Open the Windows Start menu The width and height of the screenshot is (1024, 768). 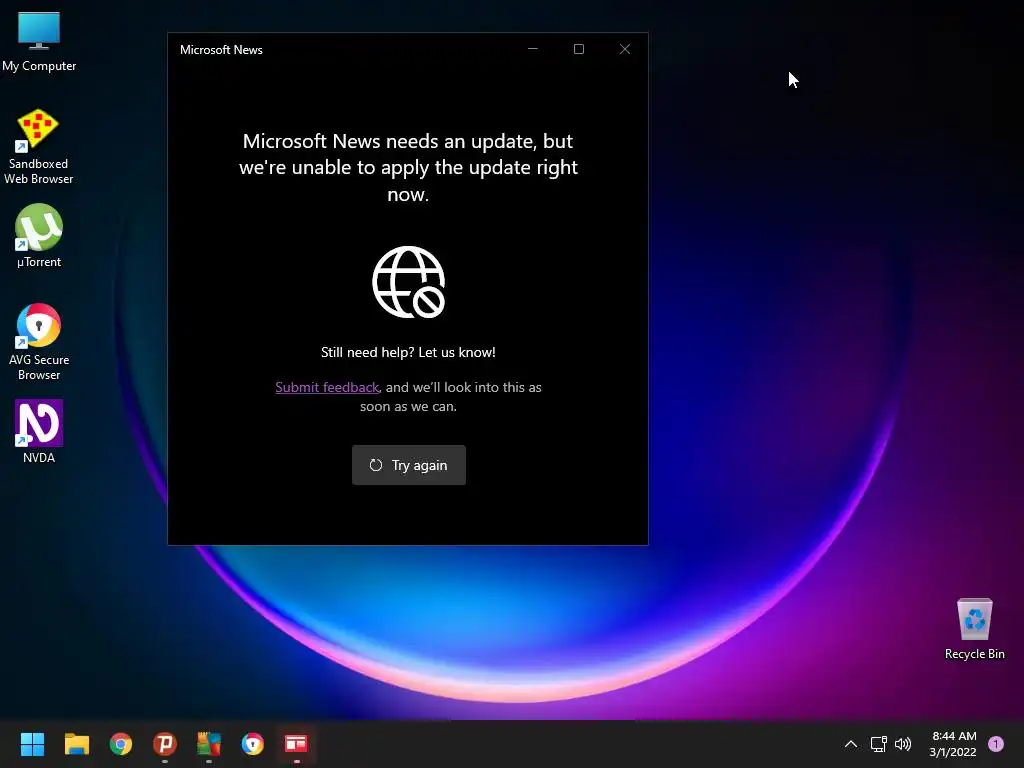(x=32, y=744)
